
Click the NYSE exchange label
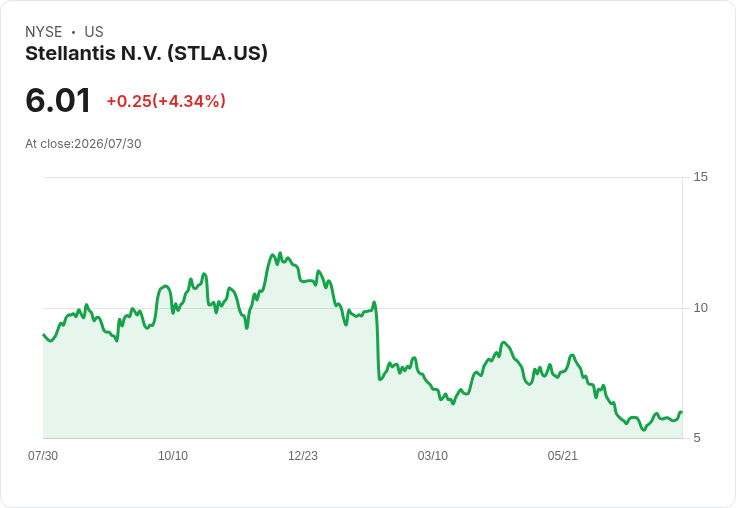click(44, 32)
